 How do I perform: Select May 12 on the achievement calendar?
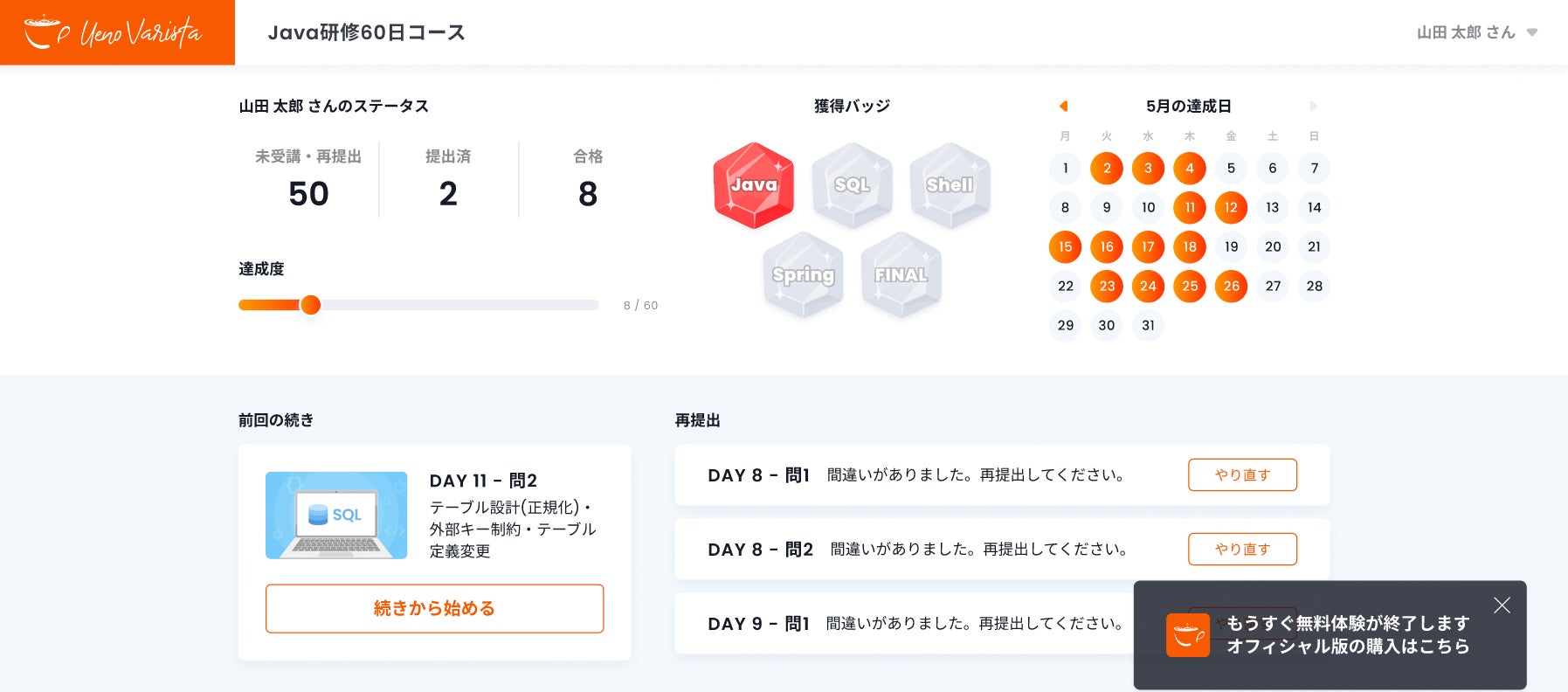coord(1231,207)
